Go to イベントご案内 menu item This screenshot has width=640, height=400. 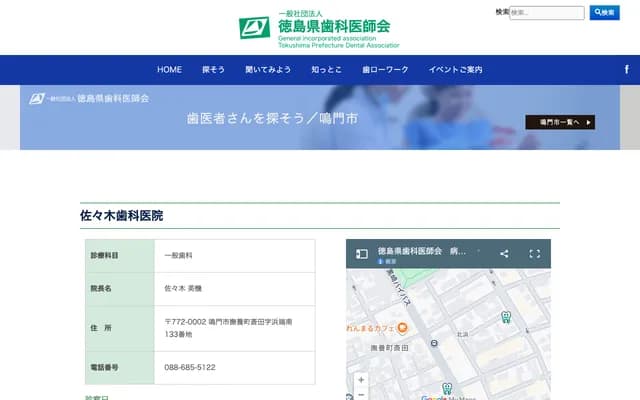click(x=455, y=70)
